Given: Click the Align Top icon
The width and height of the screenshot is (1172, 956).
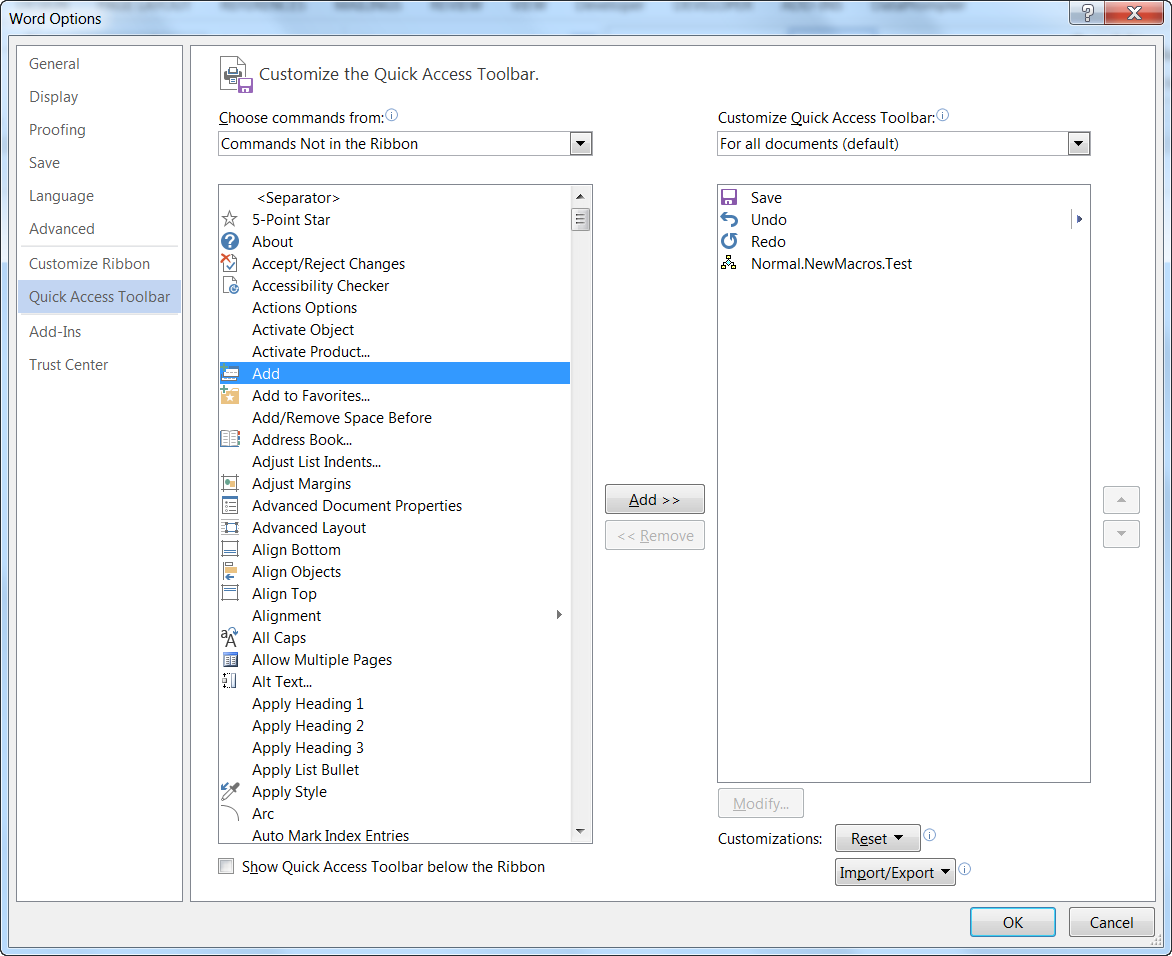Looking at the screenshot, I should pyautogui.click(x=229, y=593).
